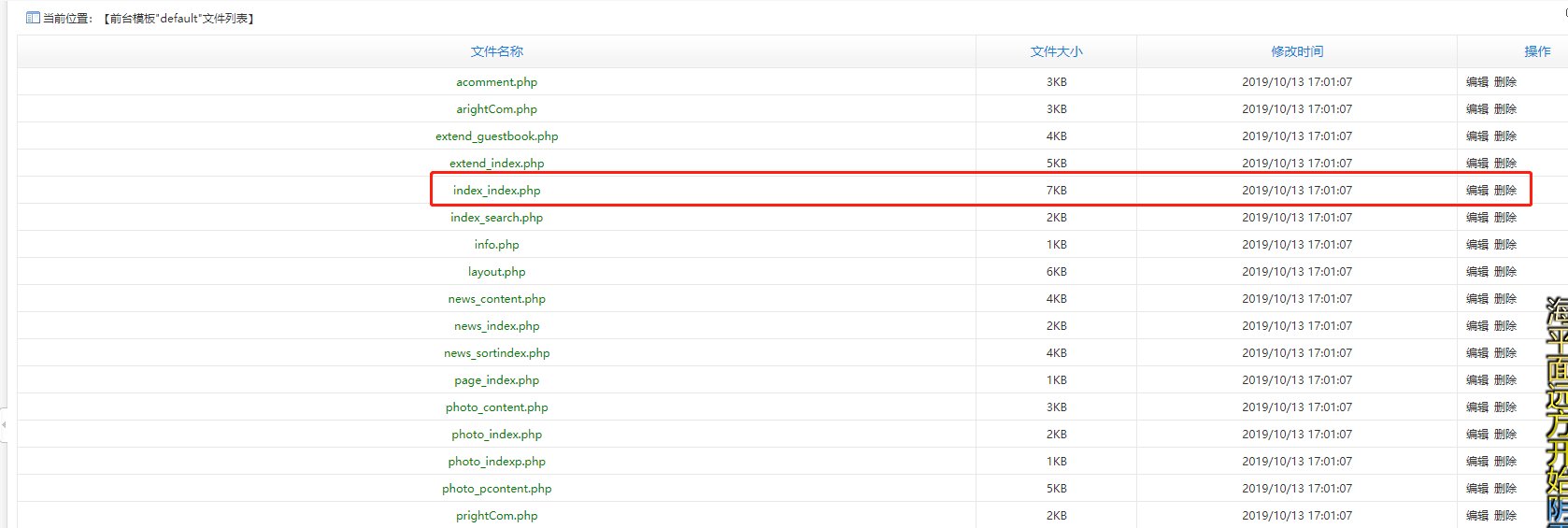
Task: Edit layout.php
Action: (x=1476, y=272)
